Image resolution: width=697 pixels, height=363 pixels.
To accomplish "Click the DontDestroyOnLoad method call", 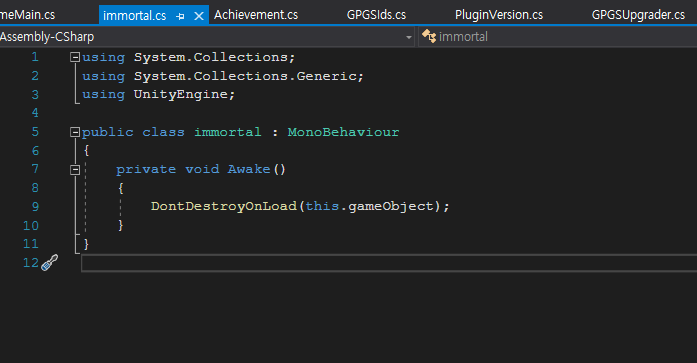I will (x=224, y=207).
